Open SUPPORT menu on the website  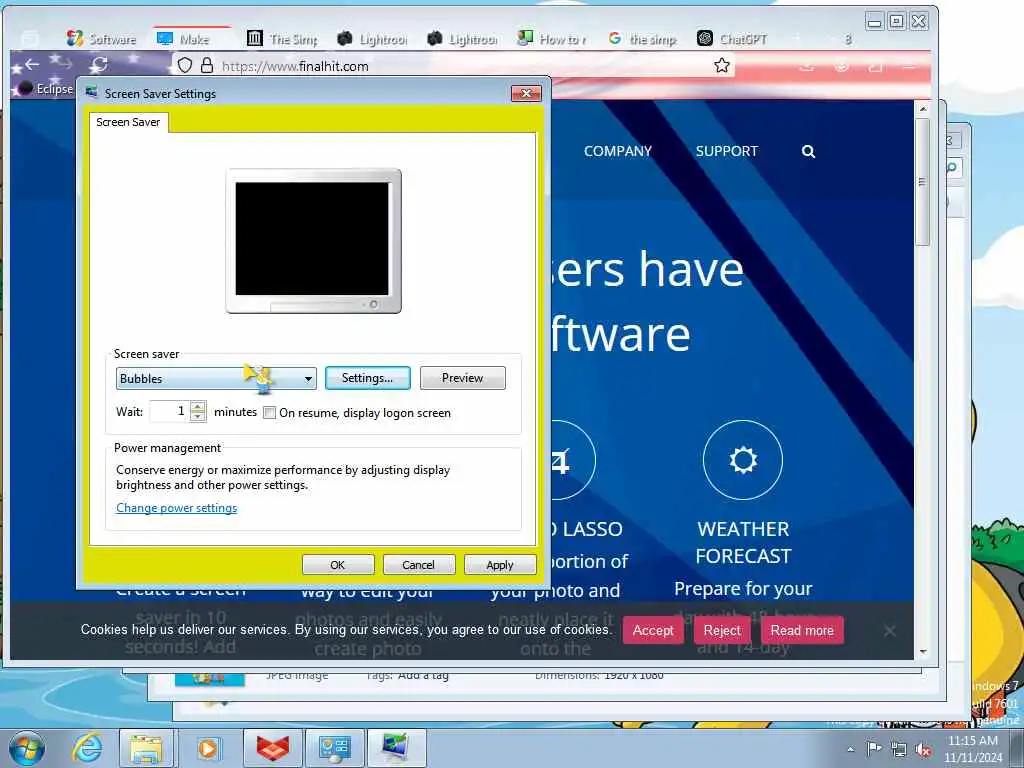(x=727, y=152)
